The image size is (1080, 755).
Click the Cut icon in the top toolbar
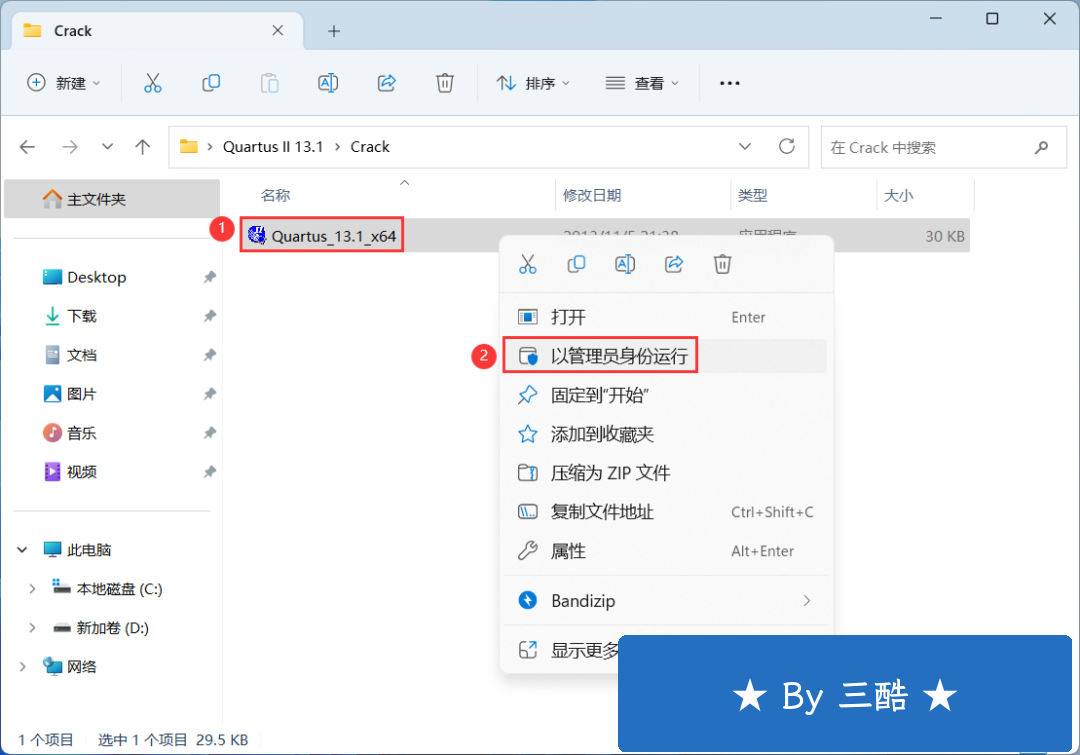click(153, 83)
